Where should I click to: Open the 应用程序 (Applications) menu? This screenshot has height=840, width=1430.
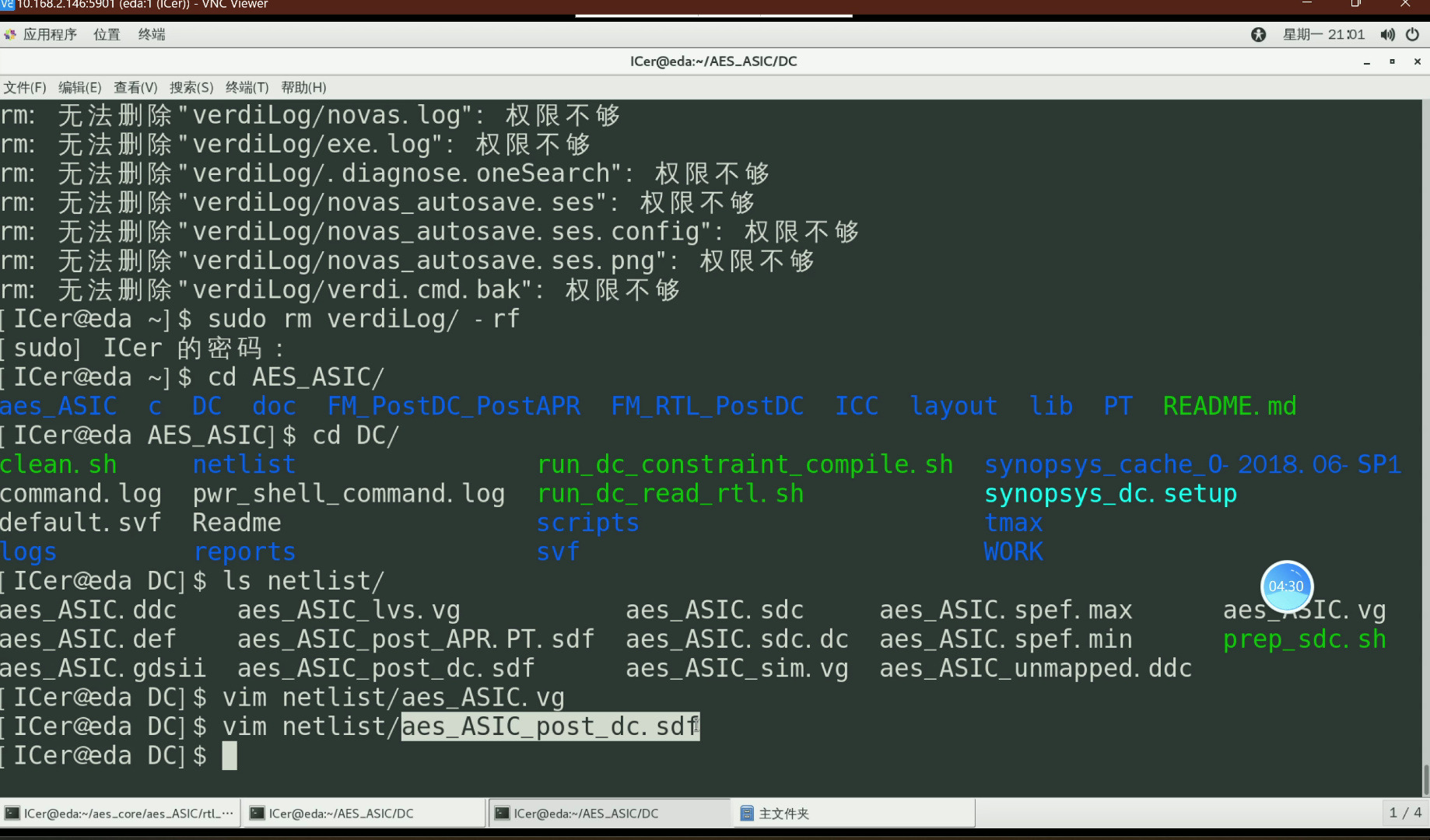(x=49, y=34)
